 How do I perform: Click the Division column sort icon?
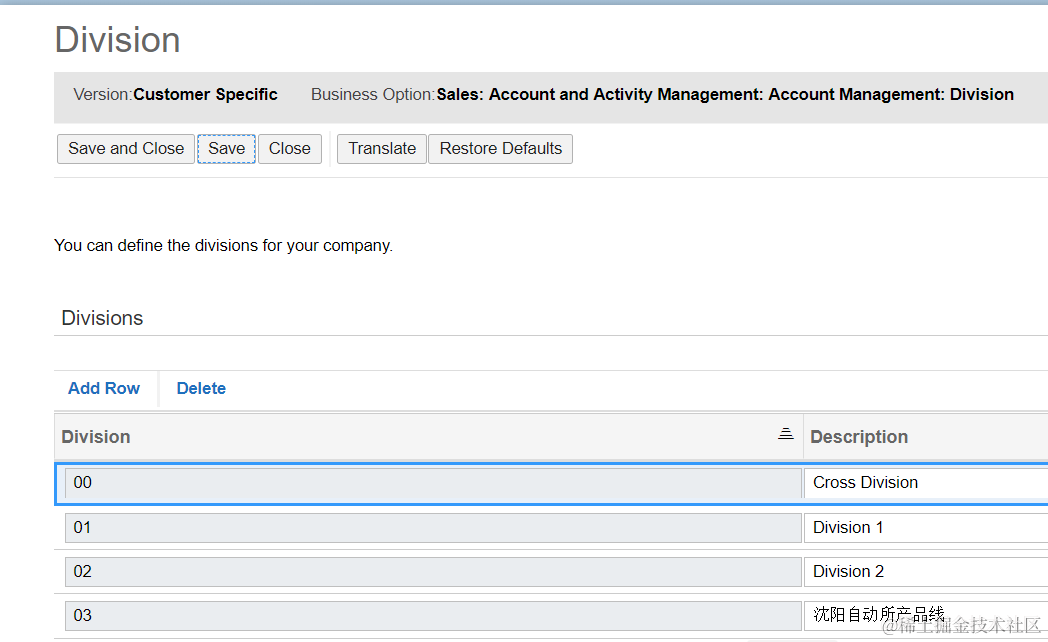click(x=785, y=433)
